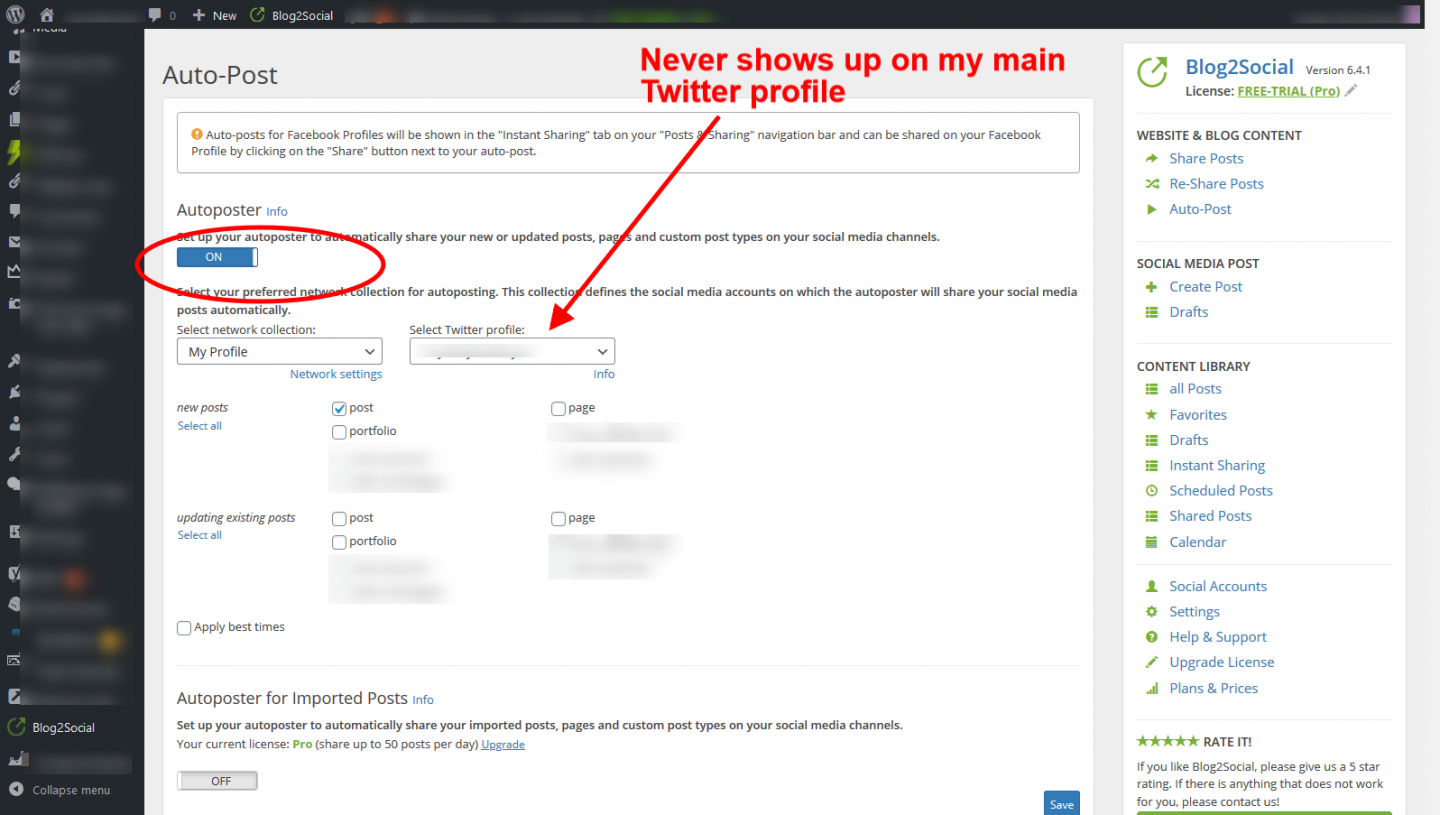Click the Favorites star icon
1440x815 pixels.
(x=1150, y=415)
